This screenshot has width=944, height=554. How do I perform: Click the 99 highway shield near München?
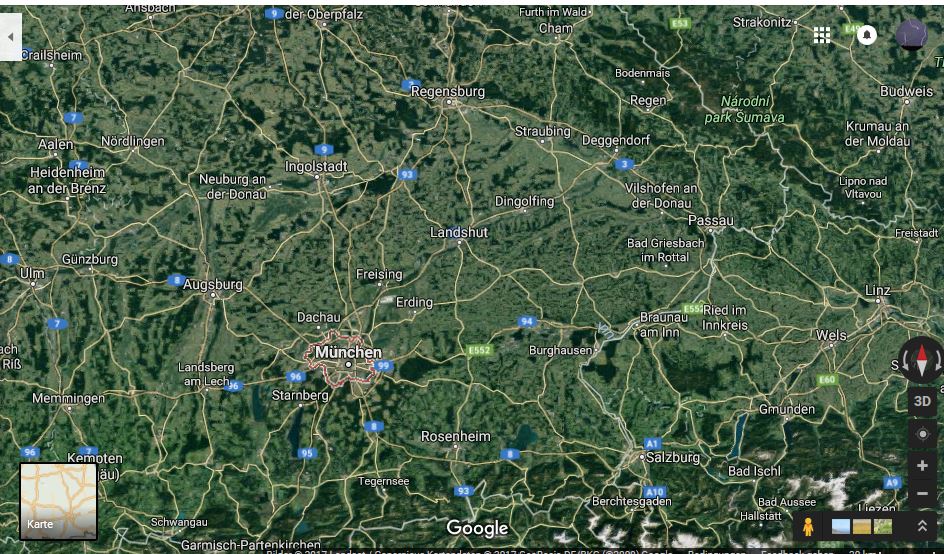pos(384,366)
